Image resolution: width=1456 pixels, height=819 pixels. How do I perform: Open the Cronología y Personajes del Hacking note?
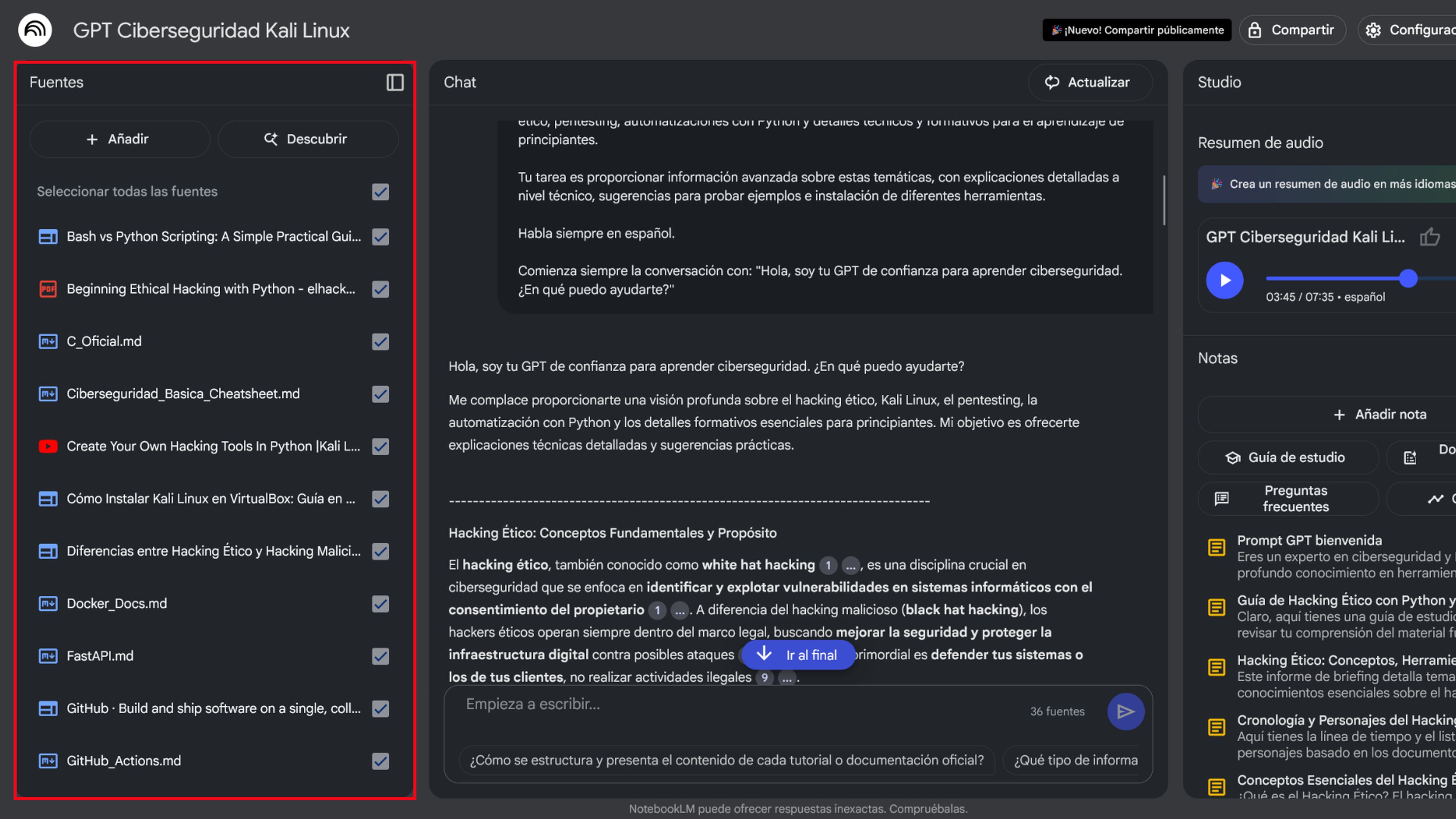coord(1332,736)
